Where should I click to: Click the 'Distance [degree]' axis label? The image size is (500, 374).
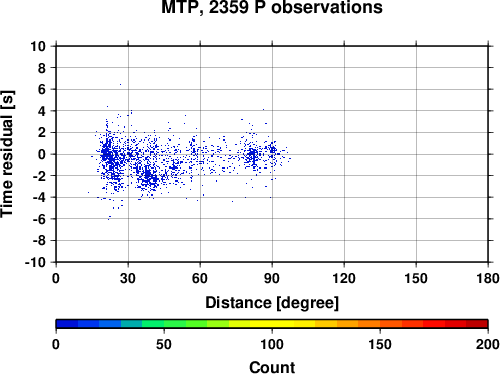pos(272,303)
